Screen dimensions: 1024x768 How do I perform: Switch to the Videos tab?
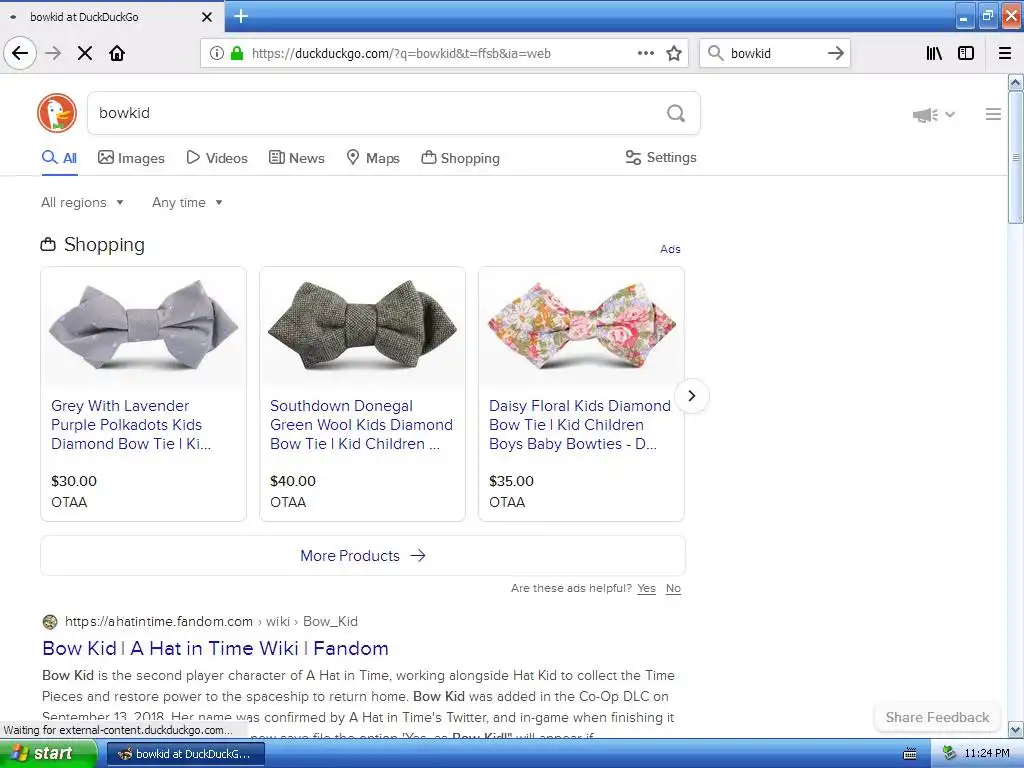click(217, 158)
